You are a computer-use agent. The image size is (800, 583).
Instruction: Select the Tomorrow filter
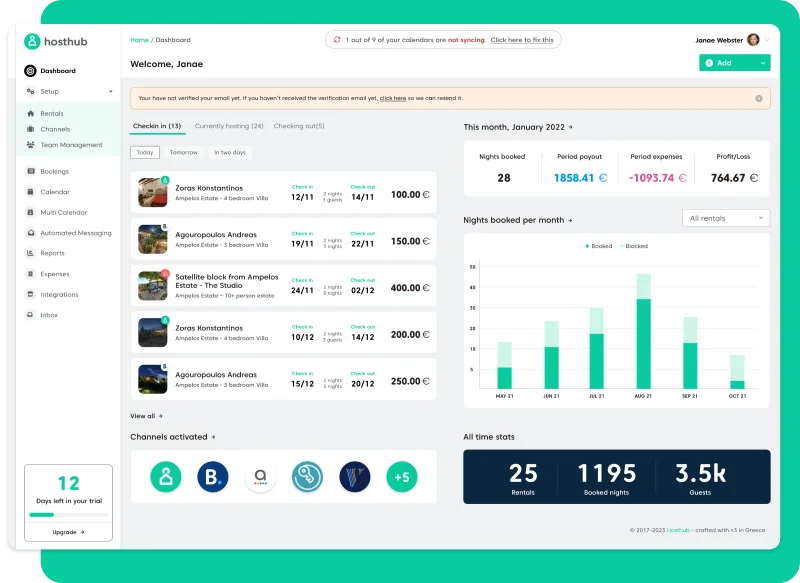(x=184, y=153)
